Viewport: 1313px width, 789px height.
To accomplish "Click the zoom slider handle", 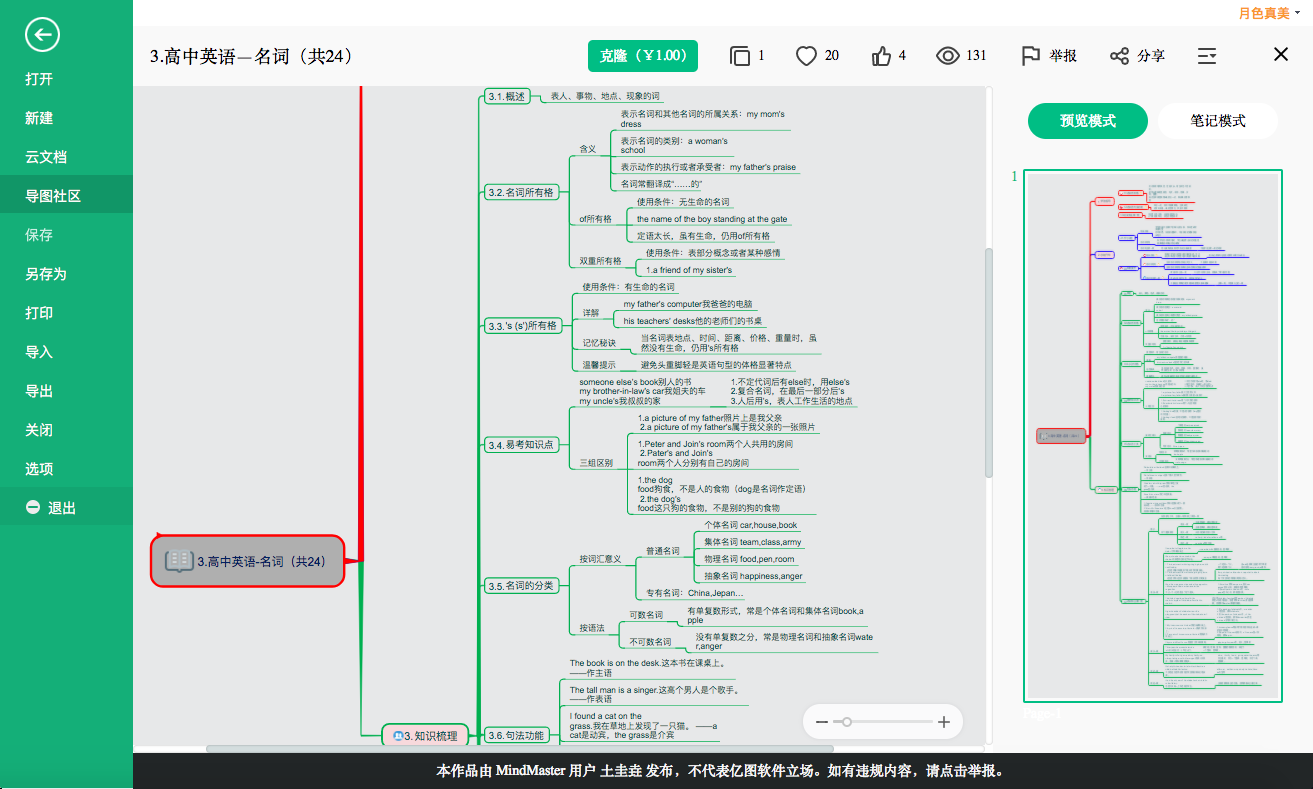I will coord(847,721).
